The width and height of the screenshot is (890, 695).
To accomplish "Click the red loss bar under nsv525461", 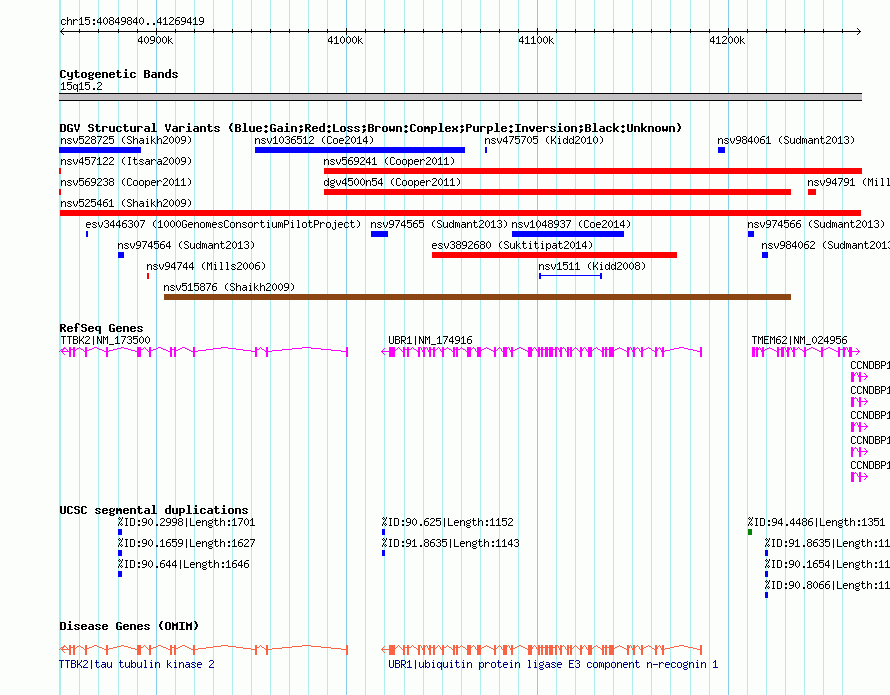I will click(460, 213).
